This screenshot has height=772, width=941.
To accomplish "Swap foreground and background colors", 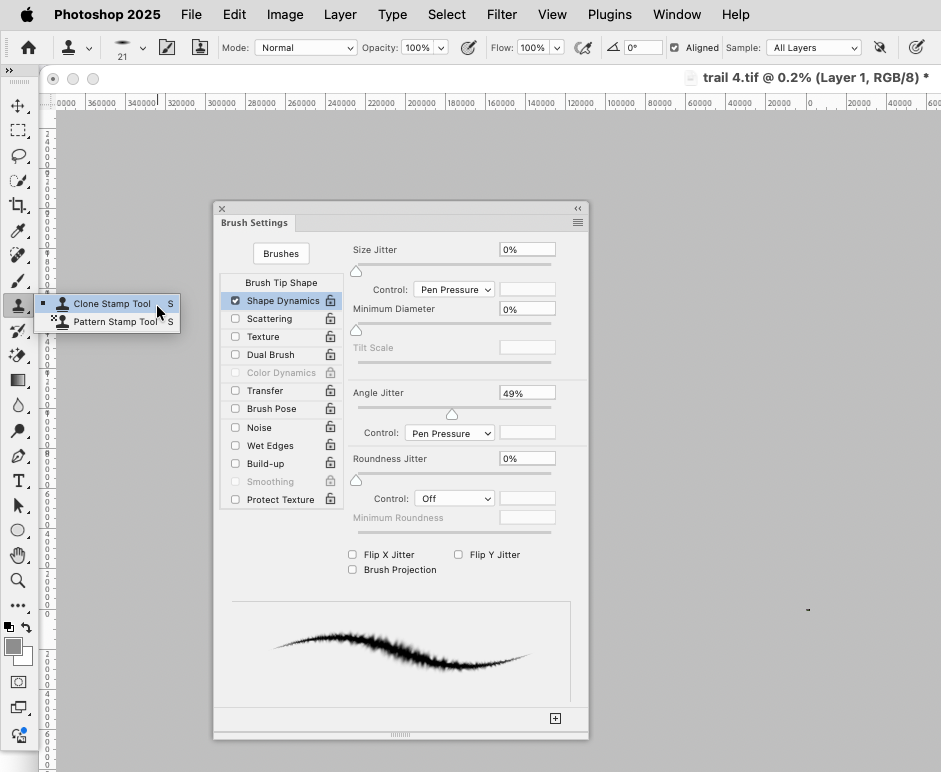I will 26,627.
